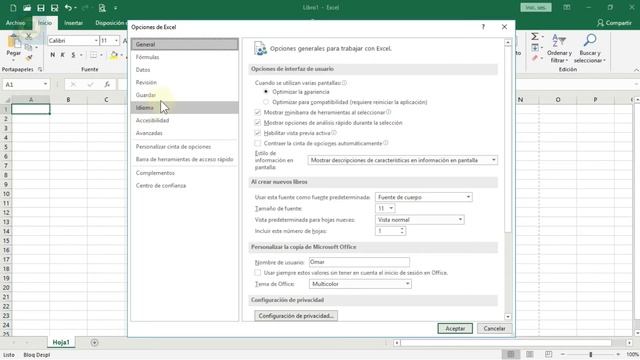The height and width of the screenshot is (360, 640).
Task: Save the workbook with the Save icon
Action: click(41, 8)
